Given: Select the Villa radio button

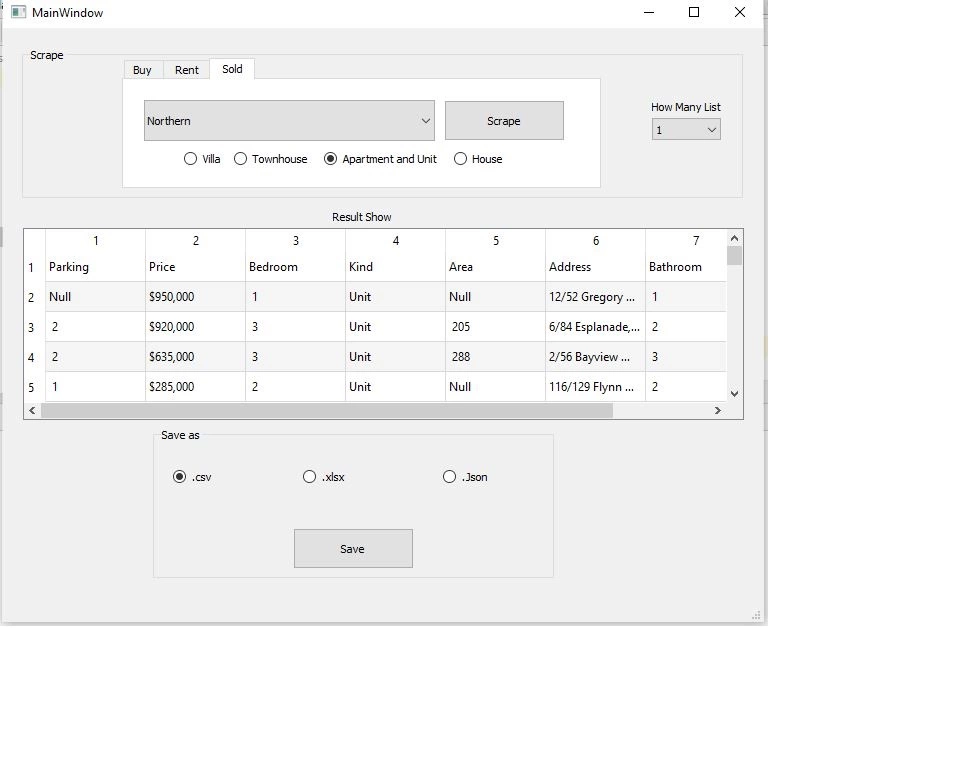Looking at the screenshot, I should (x=190, y=159).
